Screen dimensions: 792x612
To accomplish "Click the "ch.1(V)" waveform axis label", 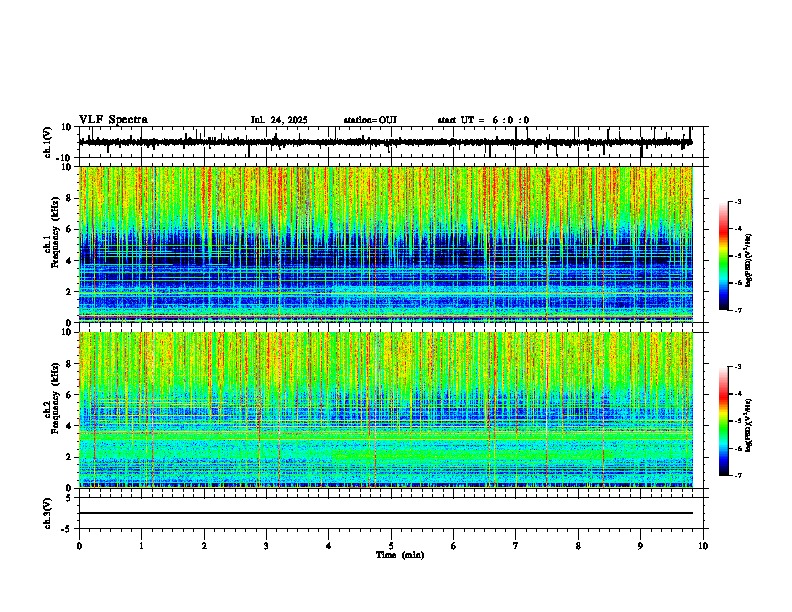I will point(48,142).
